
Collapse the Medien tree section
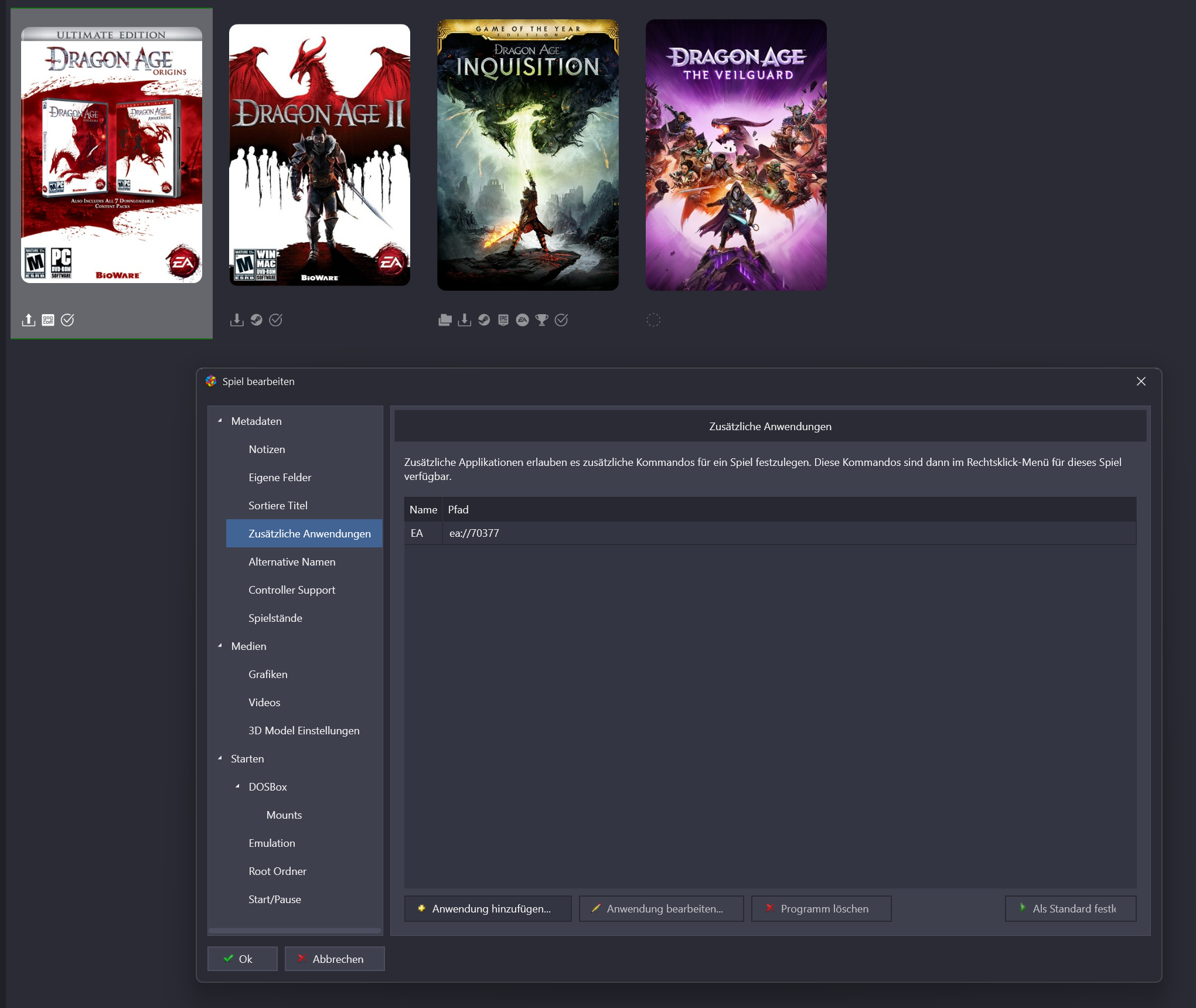tap(220, 646)
